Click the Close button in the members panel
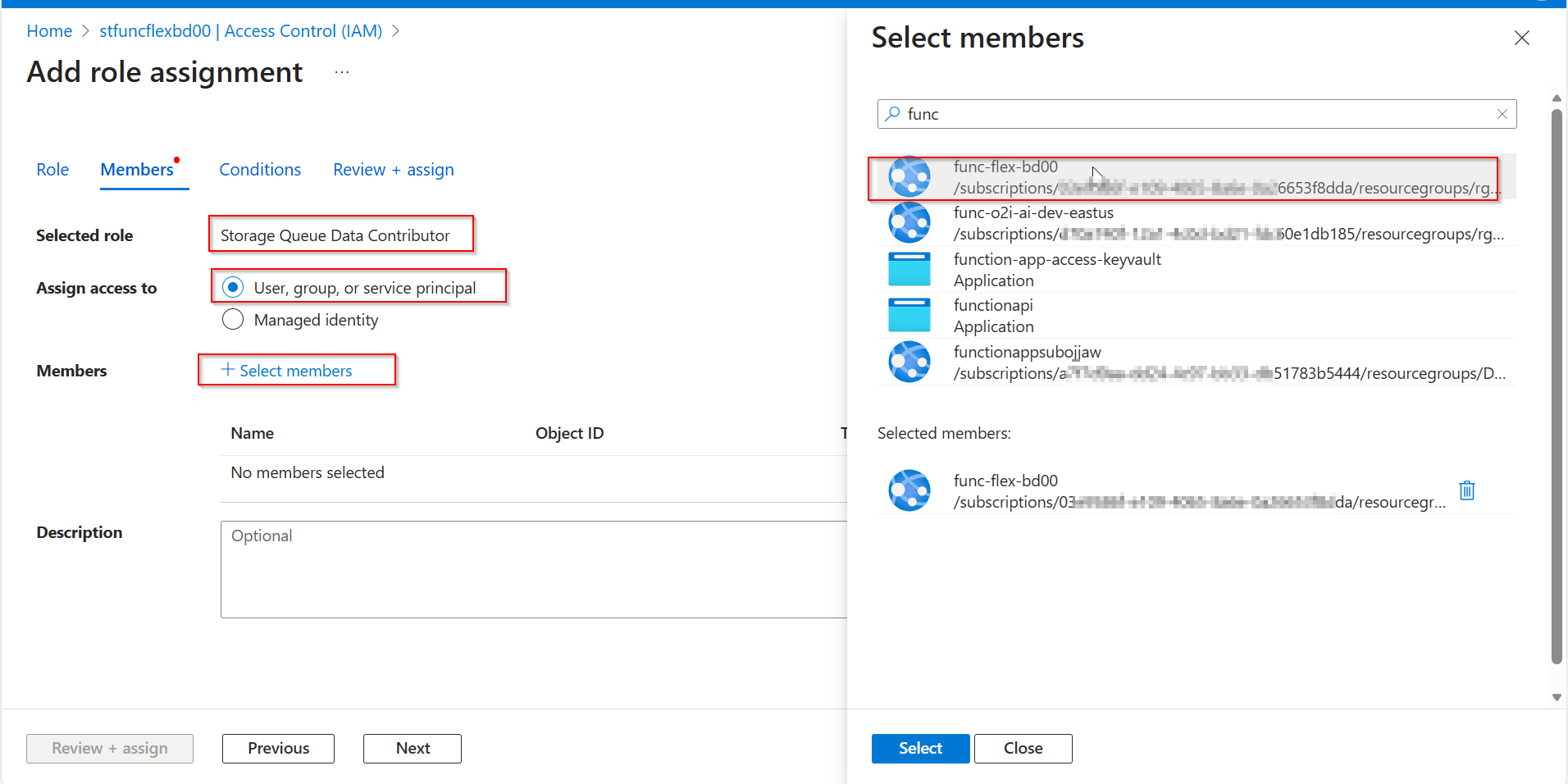 coord(1023,748)
